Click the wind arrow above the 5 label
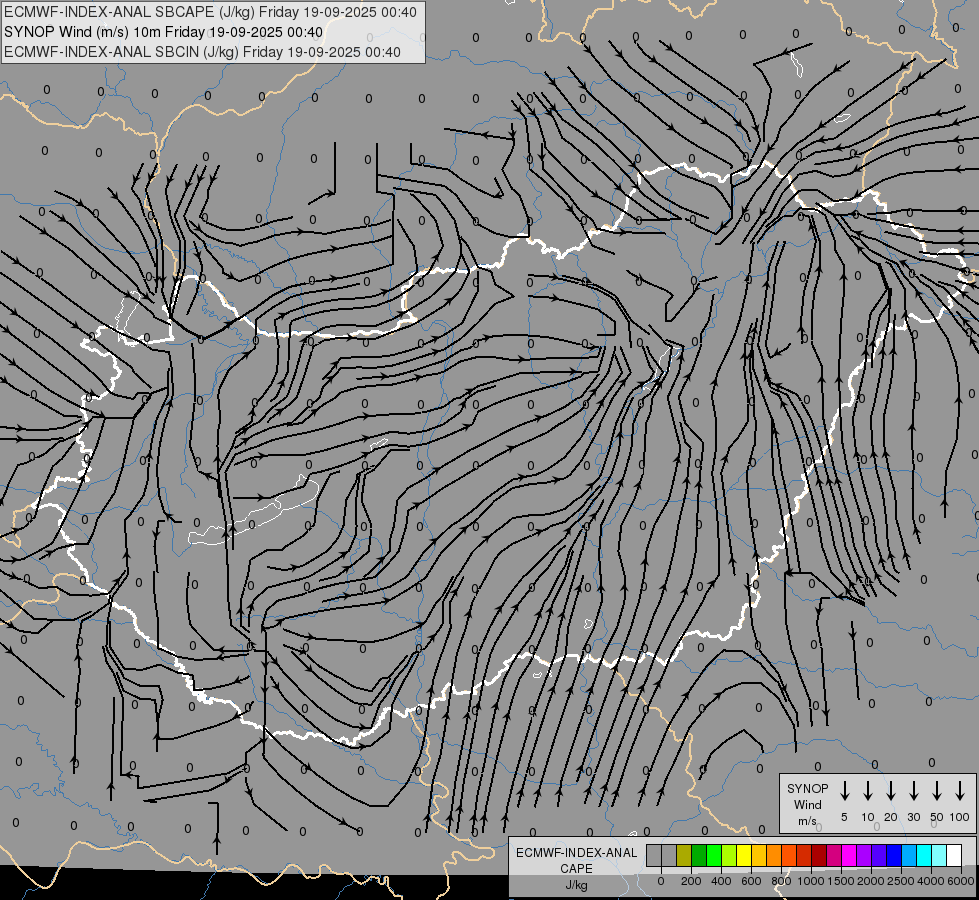 coord(845,791)
